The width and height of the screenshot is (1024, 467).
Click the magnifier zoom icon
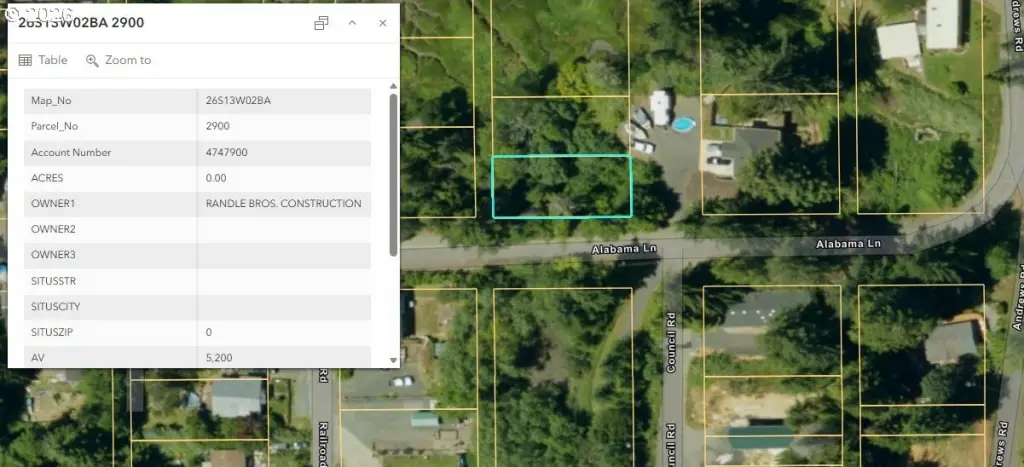[x=92, y=60]
